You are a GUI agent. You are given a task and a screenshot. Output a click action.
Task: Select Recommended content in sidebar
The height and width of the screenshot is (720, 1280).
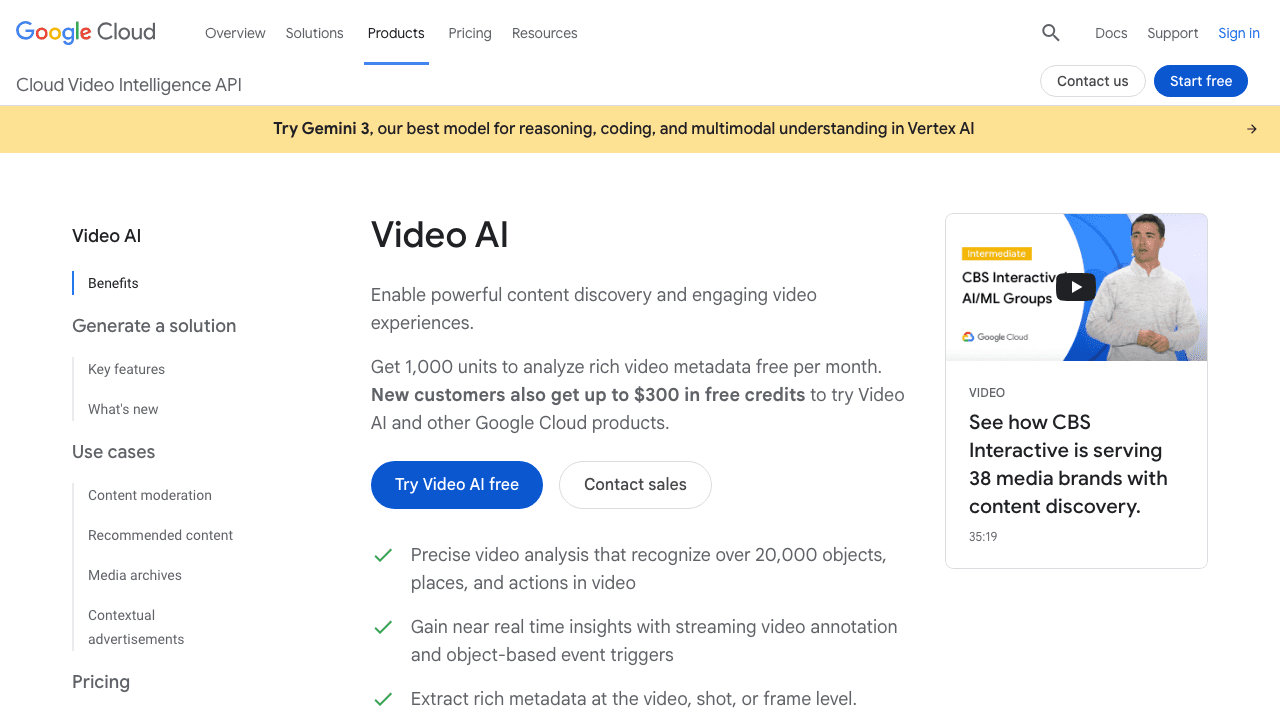pyautogui.click(x=160, y=535)
